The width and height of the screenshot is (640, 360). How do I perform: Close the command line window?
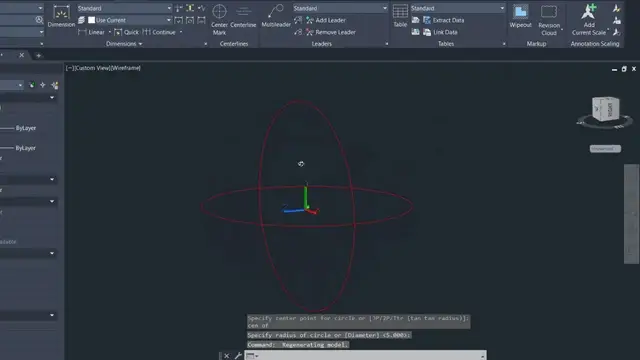[227, 356]
